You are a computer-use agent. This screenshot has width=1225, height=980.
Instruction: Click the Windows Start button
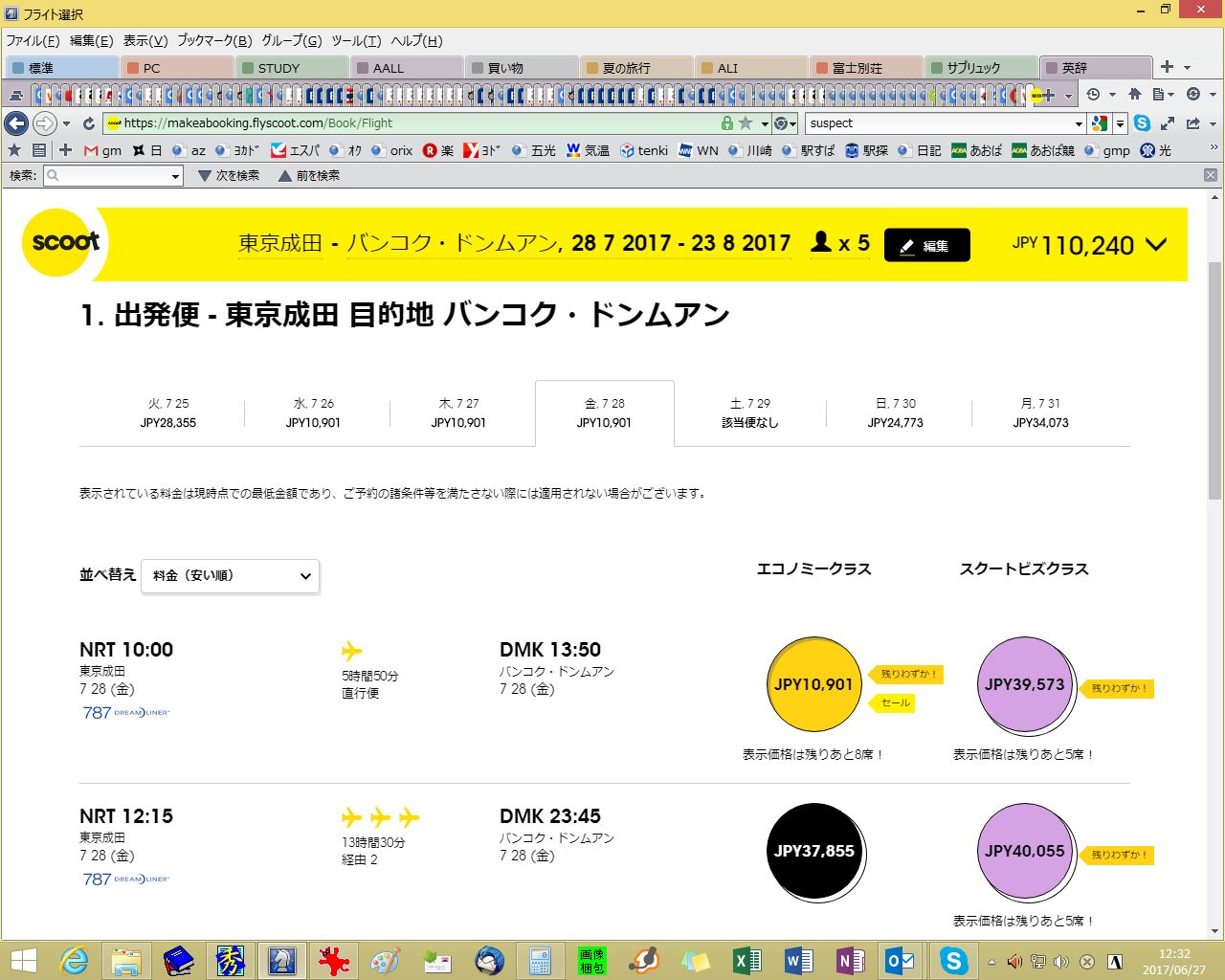click(23, 960)
